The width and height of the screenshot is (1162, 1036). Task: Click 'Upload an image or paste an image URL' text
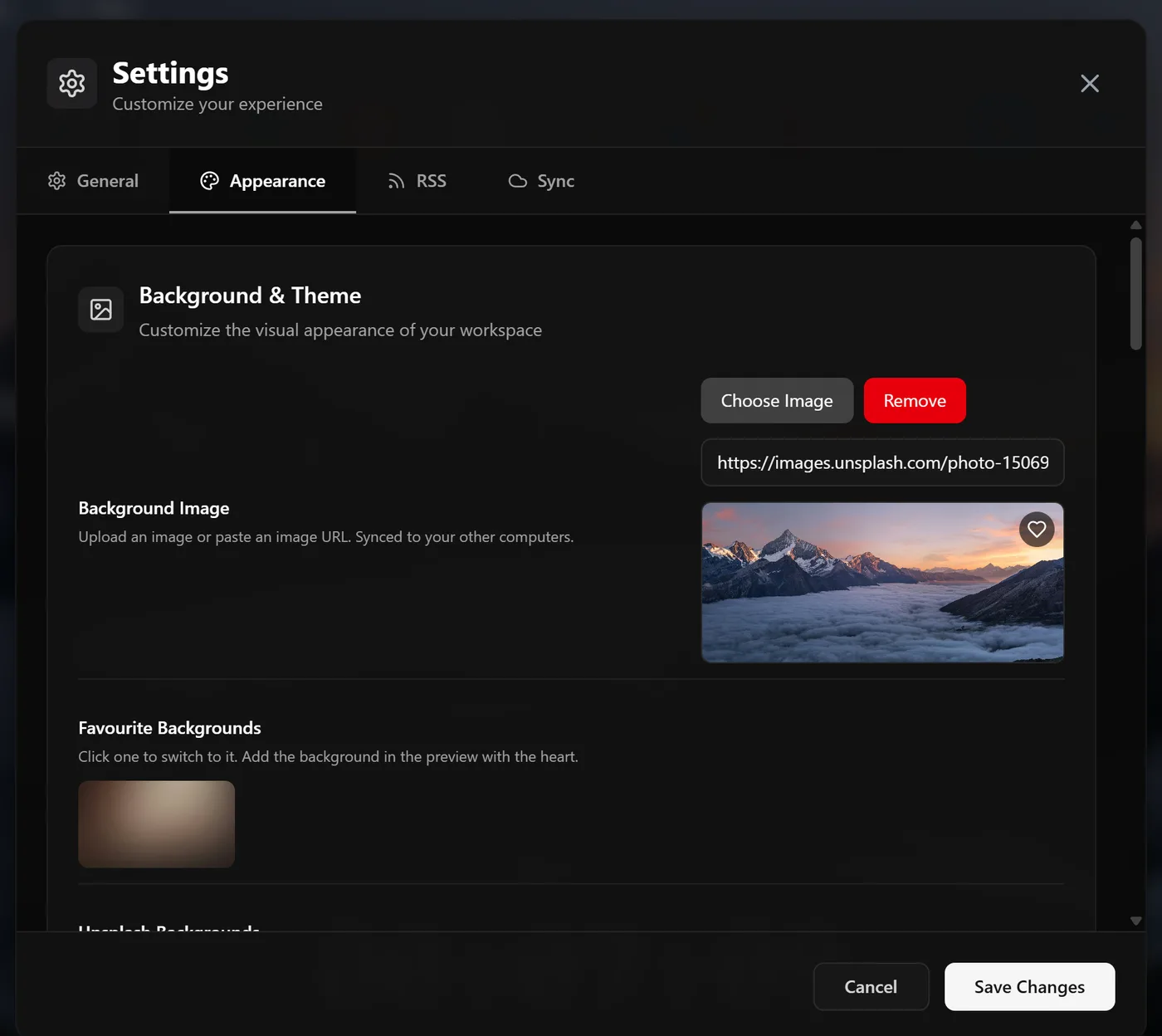coord(325,537)
